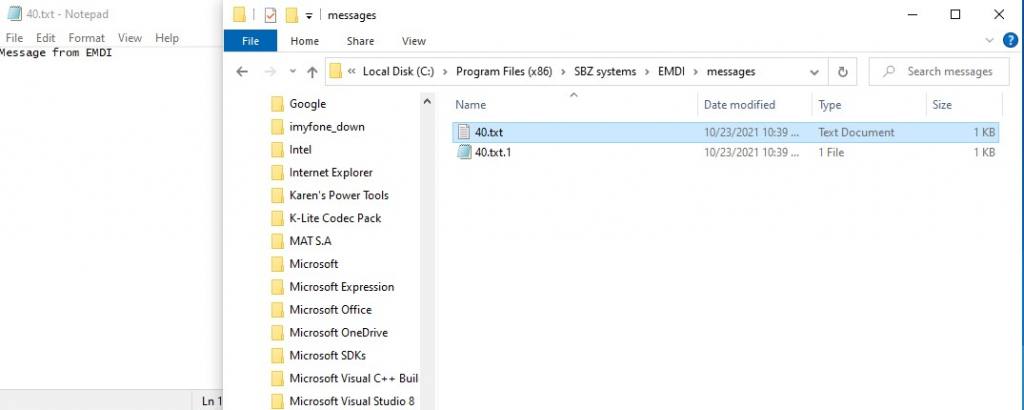Click the Notepad title bar icon
The height and width of the screenshot is (410, 1024).
tap(14, 14)
